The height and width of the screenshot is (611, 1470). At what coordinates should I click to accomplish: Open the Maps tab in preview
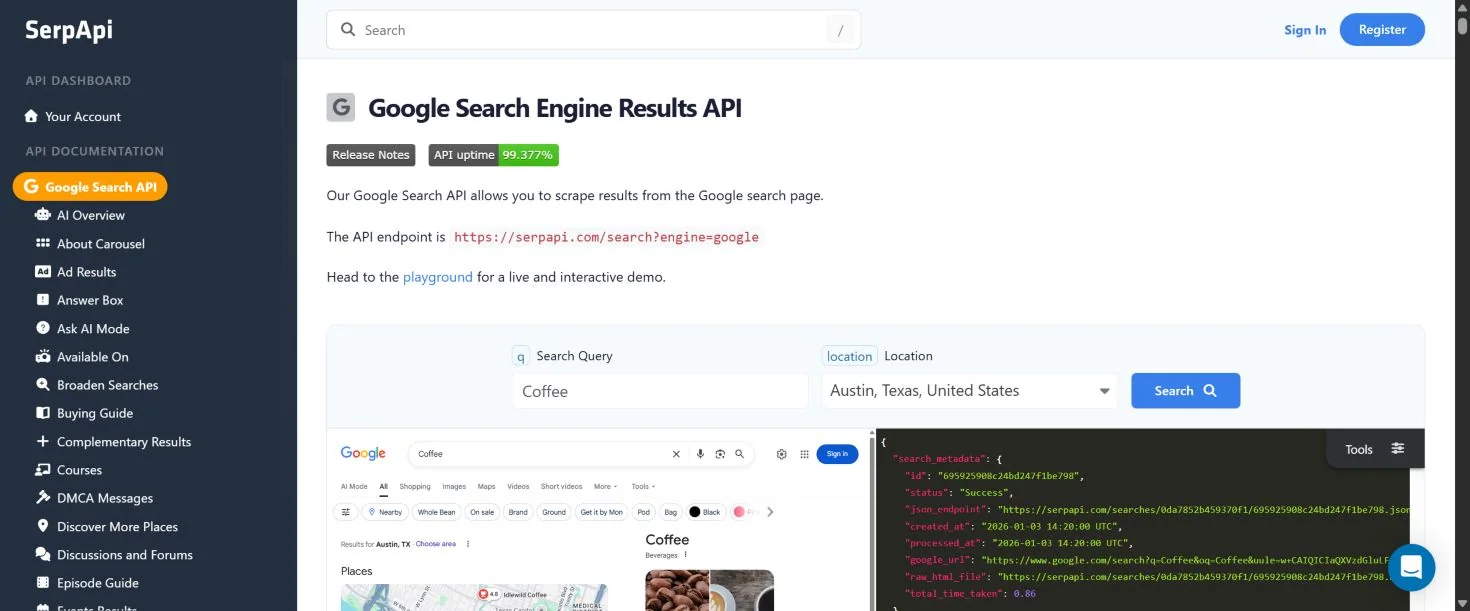(x=487, y=487)
